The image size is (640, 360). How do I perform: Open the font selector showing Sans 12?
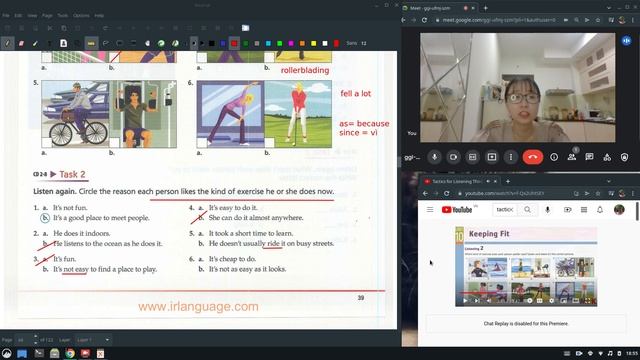356,43
